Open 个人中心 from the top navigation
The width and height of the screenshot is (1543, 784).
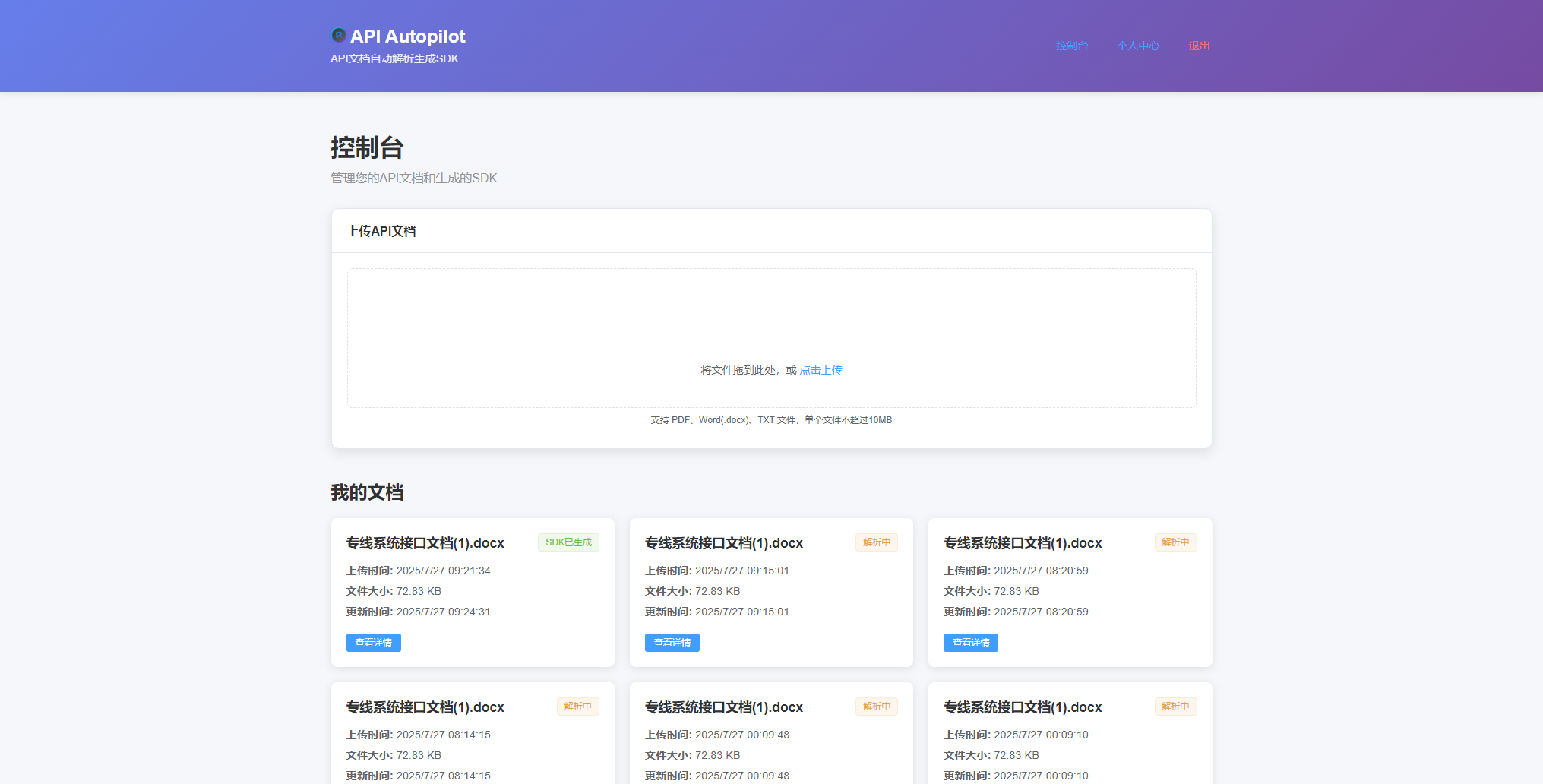click(x=1137, y=45)
